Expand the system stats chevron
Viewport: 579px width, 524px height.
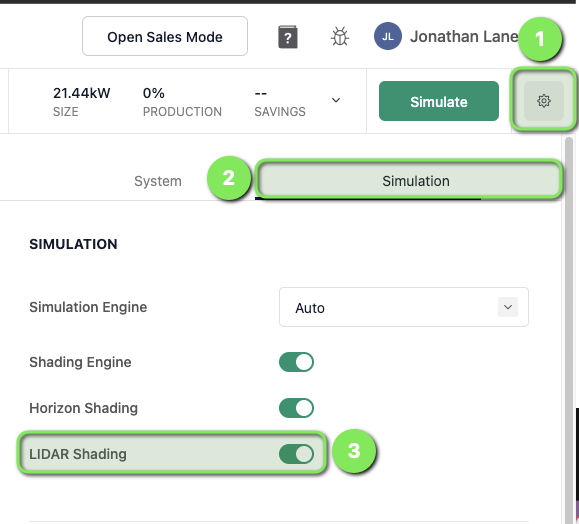[x=336, y=100]
